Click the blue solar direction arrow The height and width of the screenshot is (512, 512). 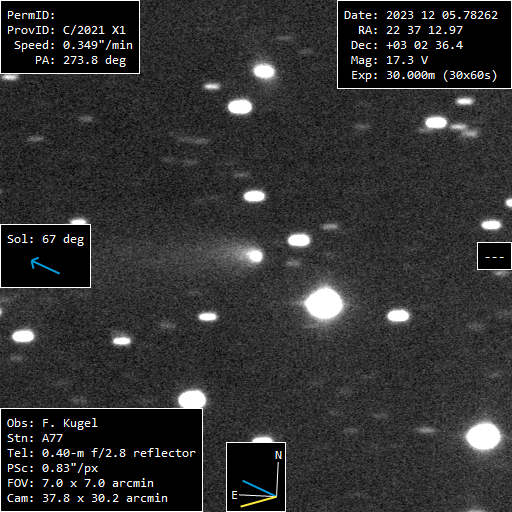(x=45, y=266)
